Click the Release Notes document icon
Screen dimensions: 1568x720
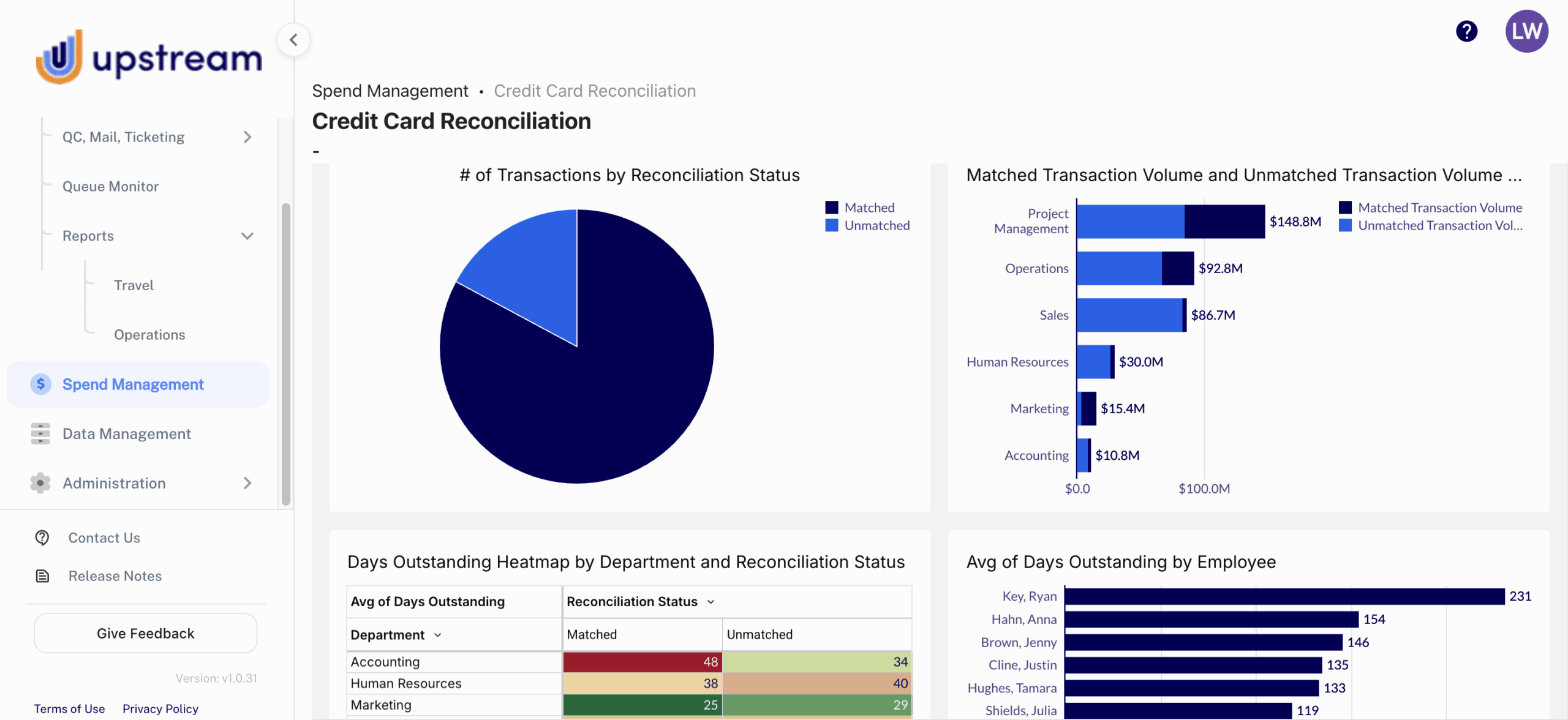[42, 576]
